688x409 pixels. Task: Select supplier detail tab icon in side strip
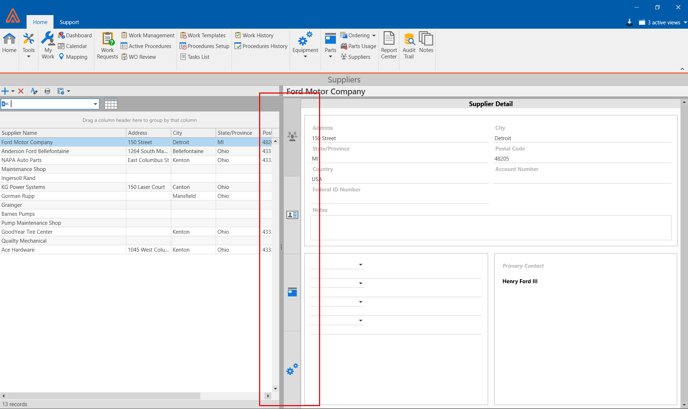click(292, 136)
